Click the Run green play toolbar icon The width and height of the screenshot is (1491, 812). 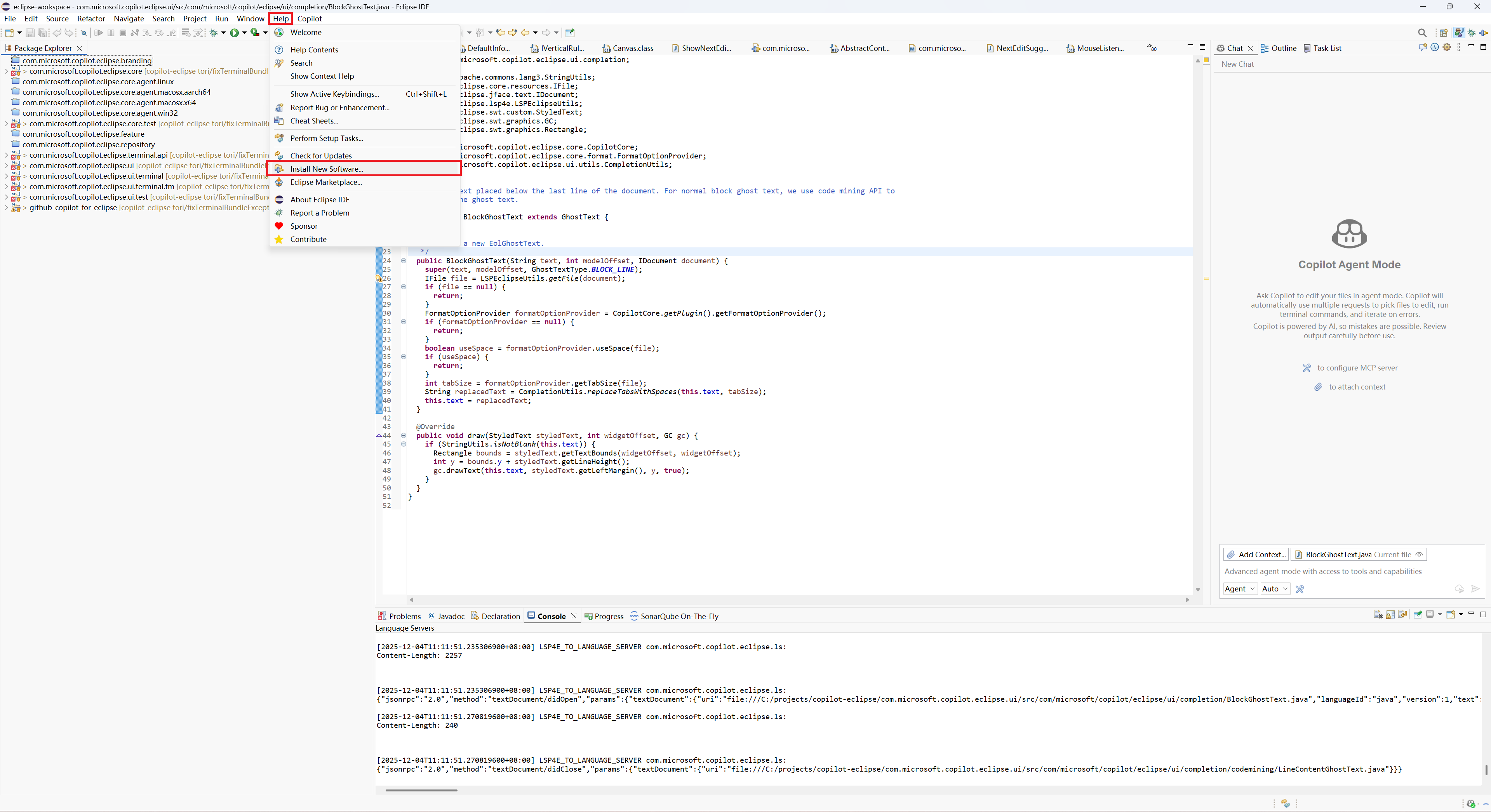(234, 33)
